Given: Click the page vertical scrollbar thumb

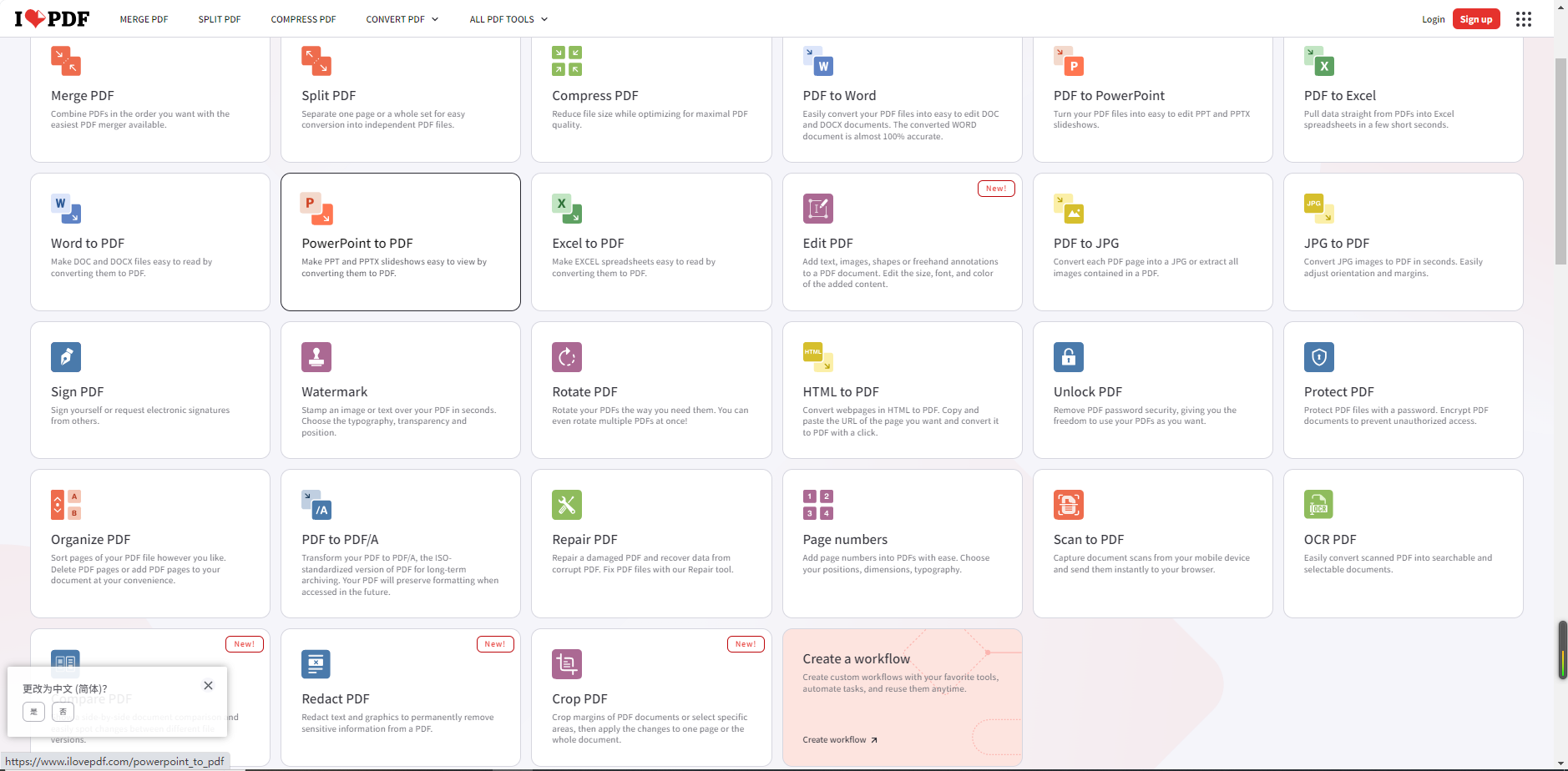Looking at the screenshot, I should [x=1560, y=160].
